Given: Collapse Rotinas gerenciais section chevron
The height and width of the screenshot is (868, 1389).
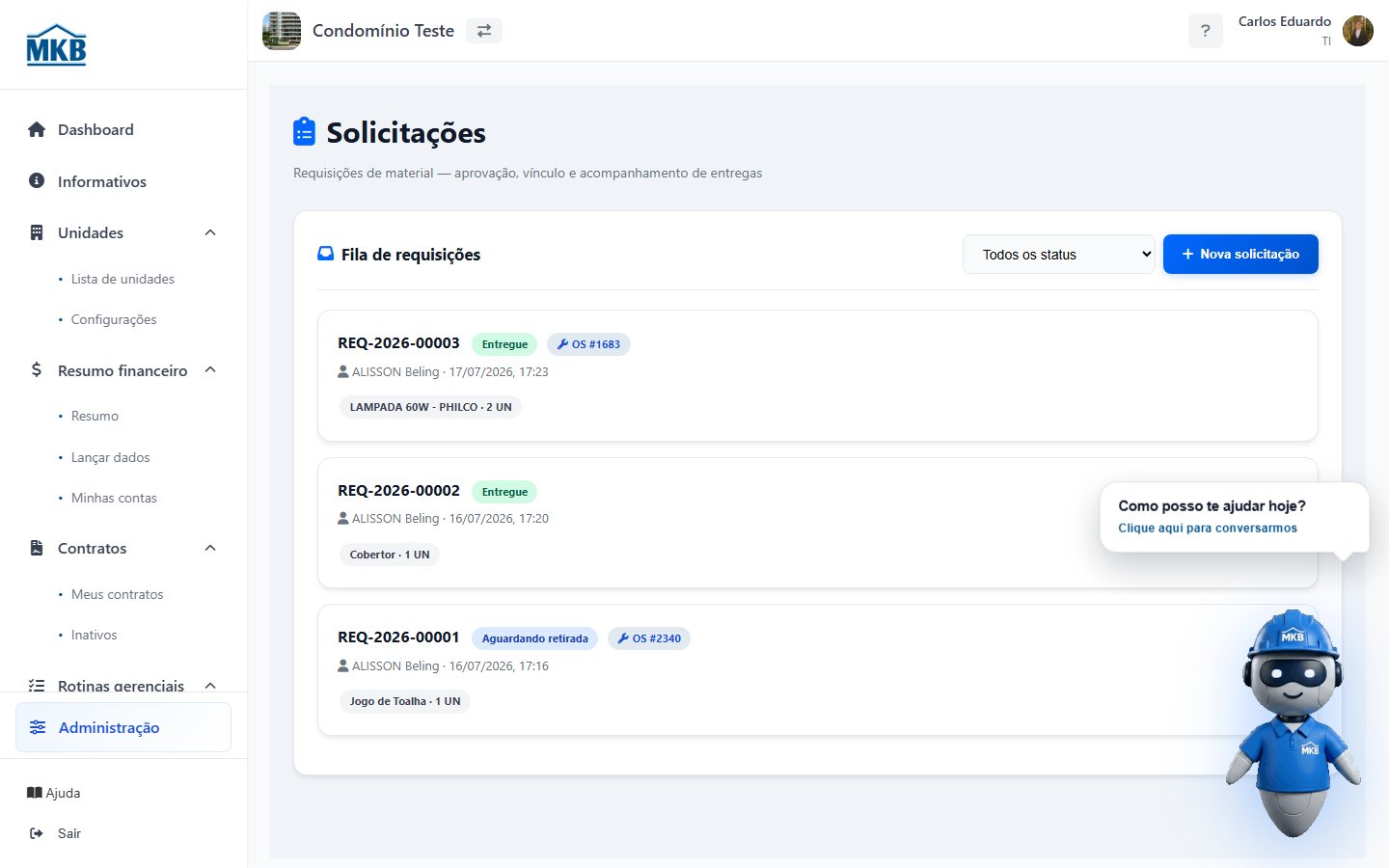Looking at the screenshot, I should click(x=210, y=686).
